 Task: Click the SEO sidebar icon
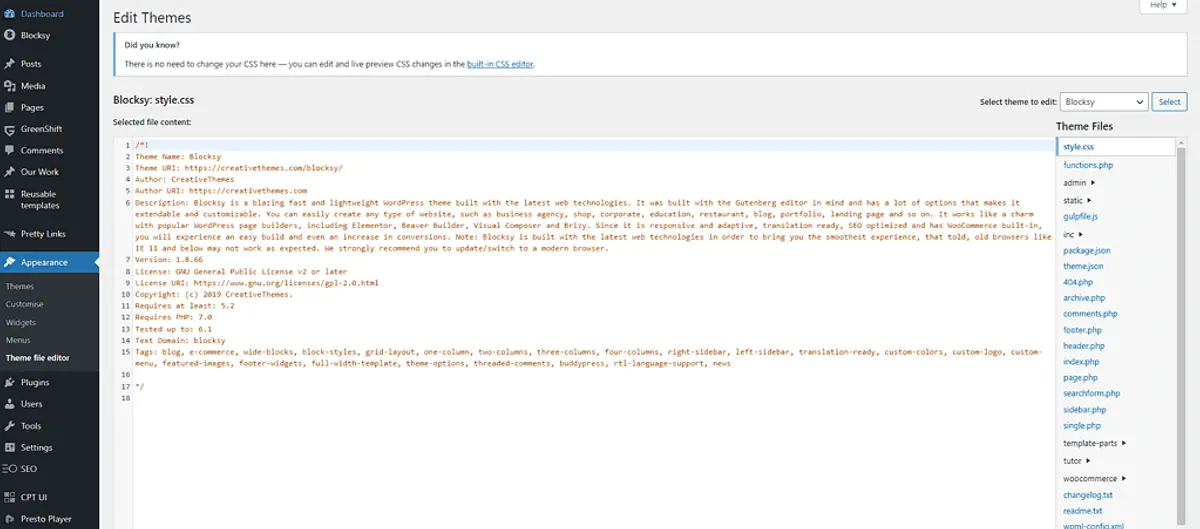10,469
